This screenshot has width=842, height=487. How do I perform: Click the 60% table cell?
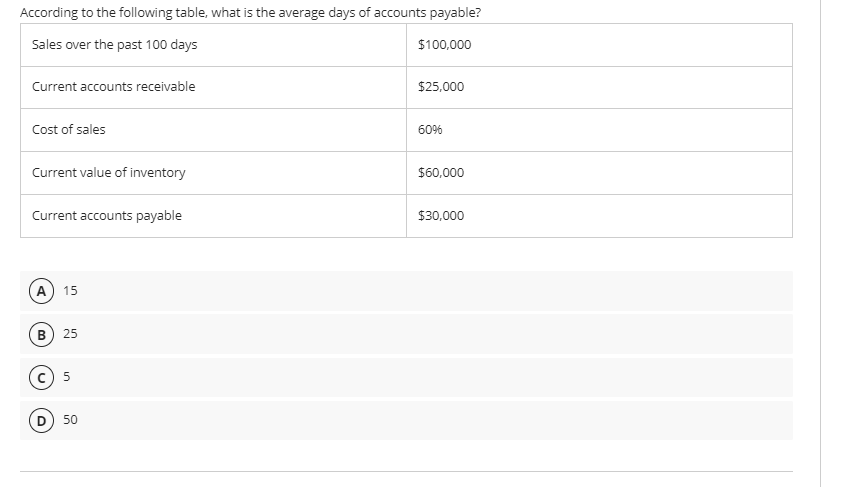click(599, 130)
